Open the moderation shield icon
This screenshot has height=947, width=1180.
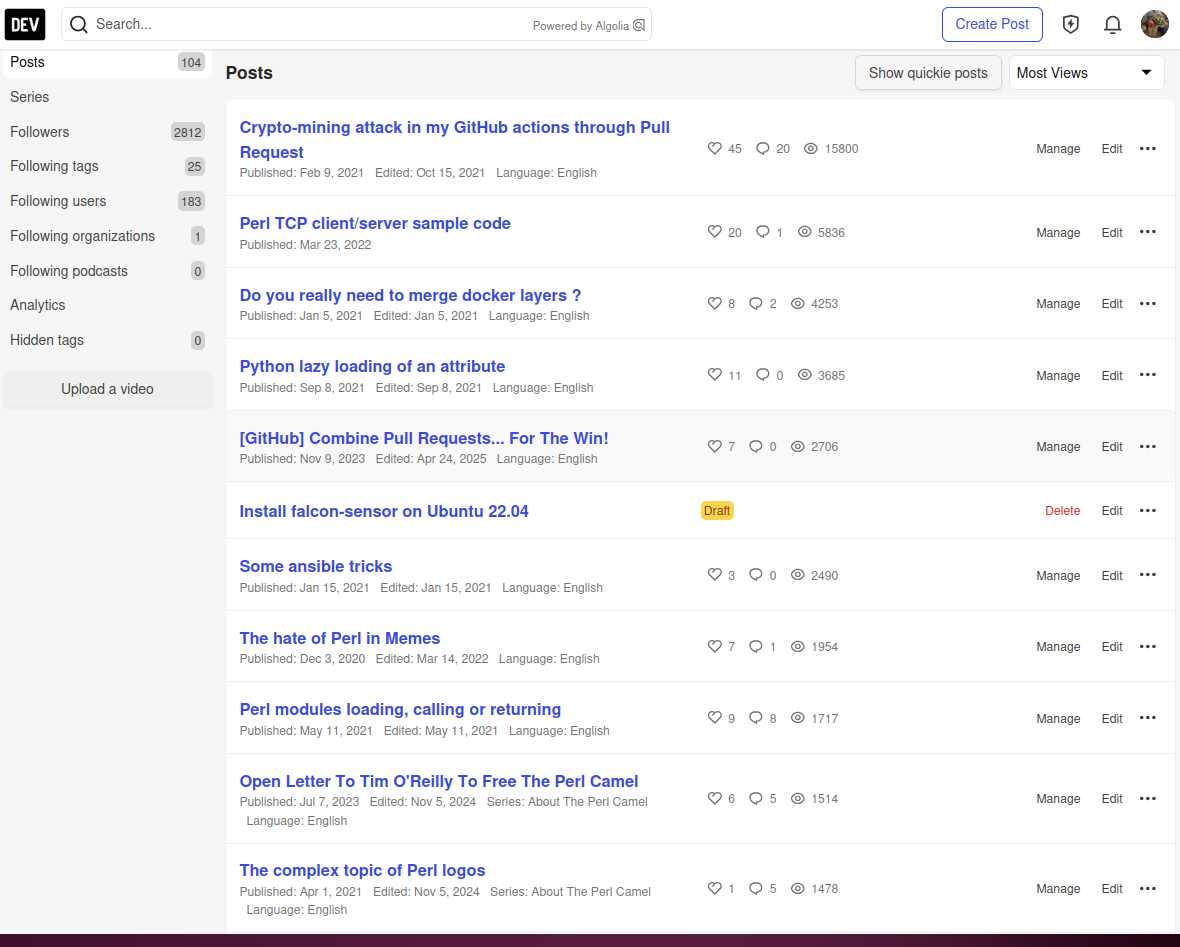pos(1071,25)
